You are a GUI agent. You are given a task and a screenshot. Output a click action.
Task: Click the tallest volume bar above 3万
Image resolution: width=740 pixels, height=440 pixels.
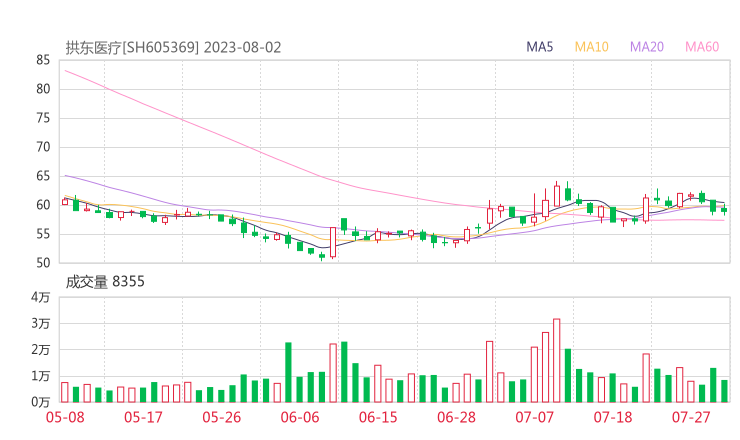[556, 361]
